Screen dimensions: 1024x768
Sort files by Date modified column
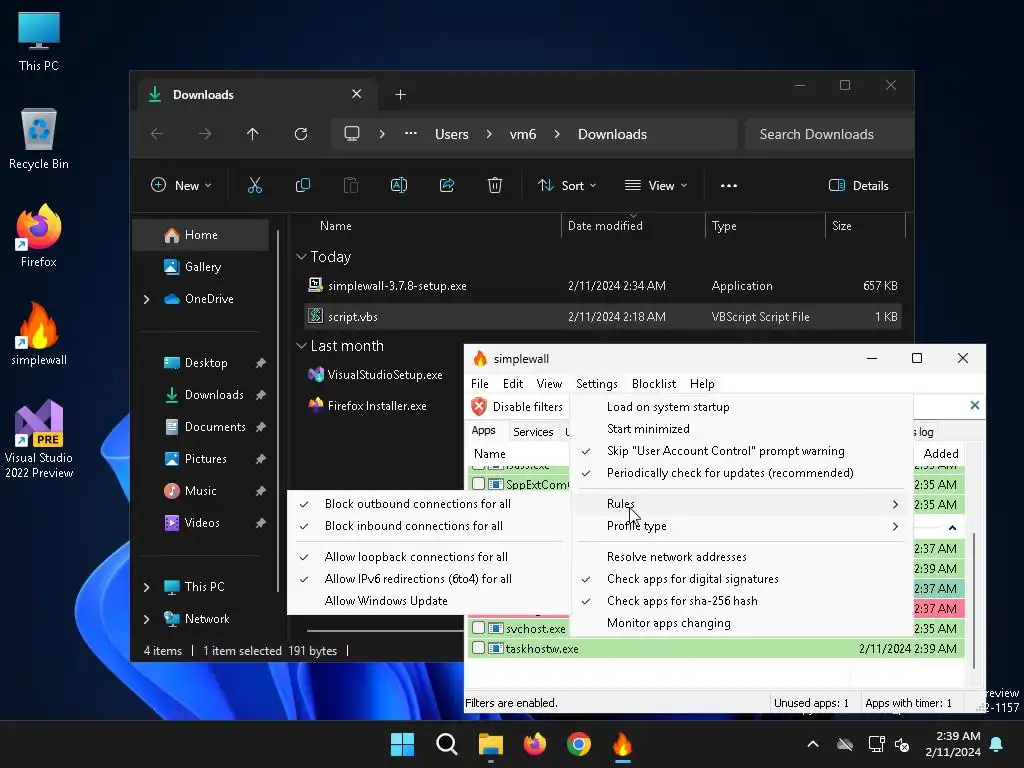[605, 225]
